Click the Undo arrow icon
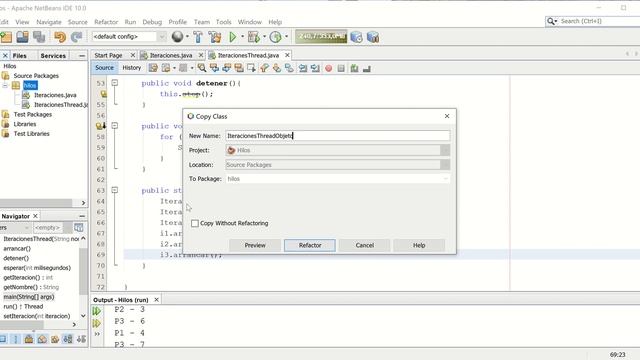The image size is (640, 360). 60,37
